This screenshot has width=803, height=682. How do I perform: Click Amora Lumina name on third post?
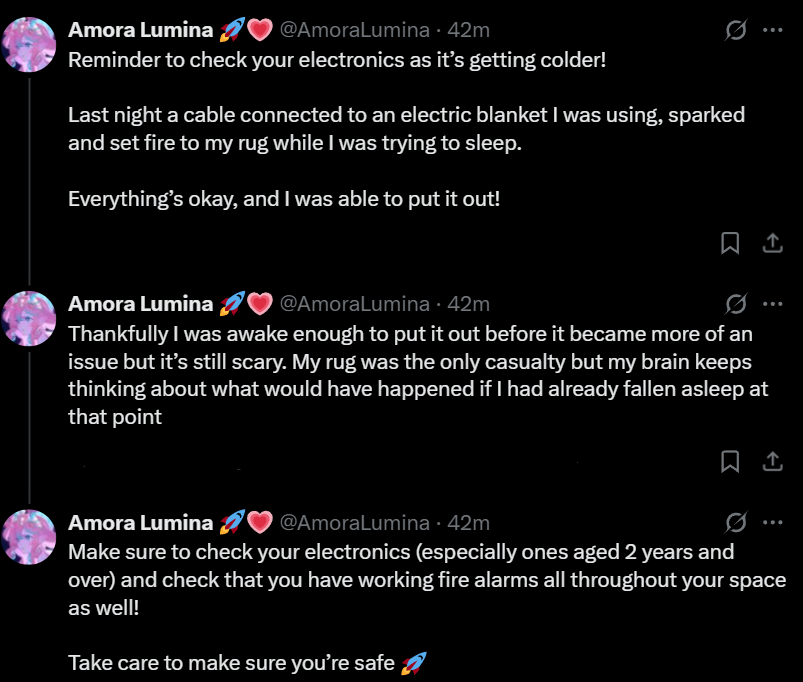click(140, 522)
